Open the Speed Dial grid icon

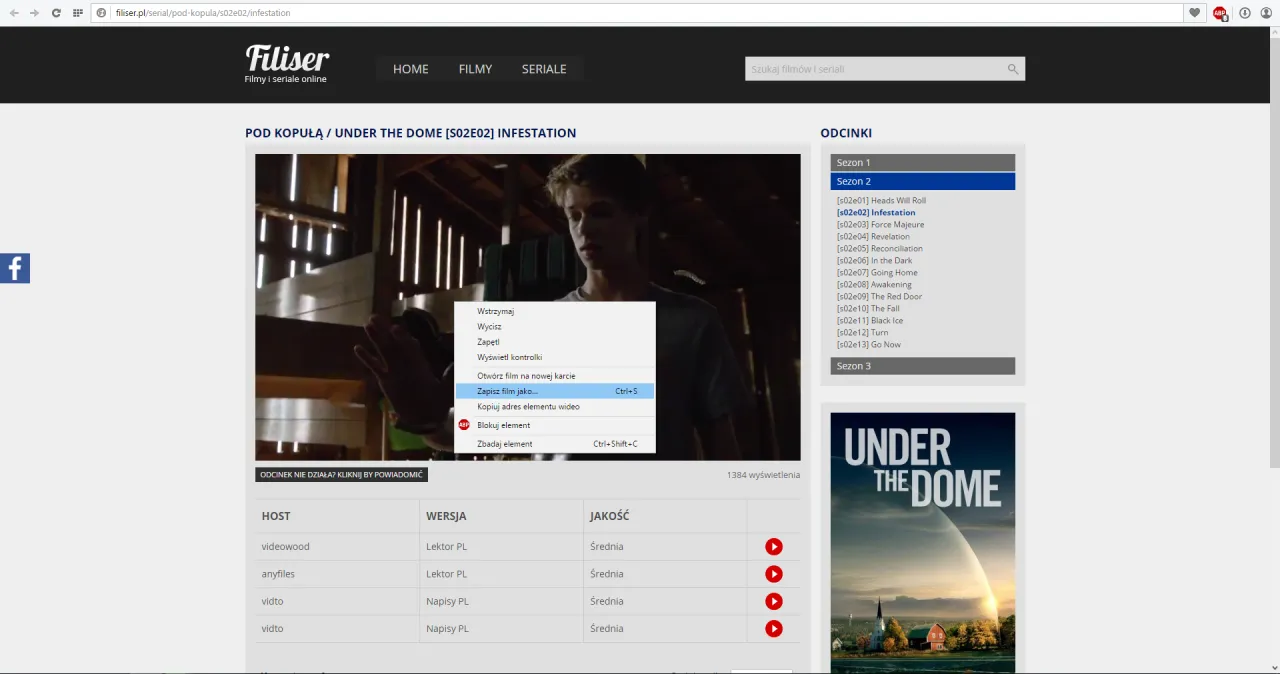tap(78, 13)
